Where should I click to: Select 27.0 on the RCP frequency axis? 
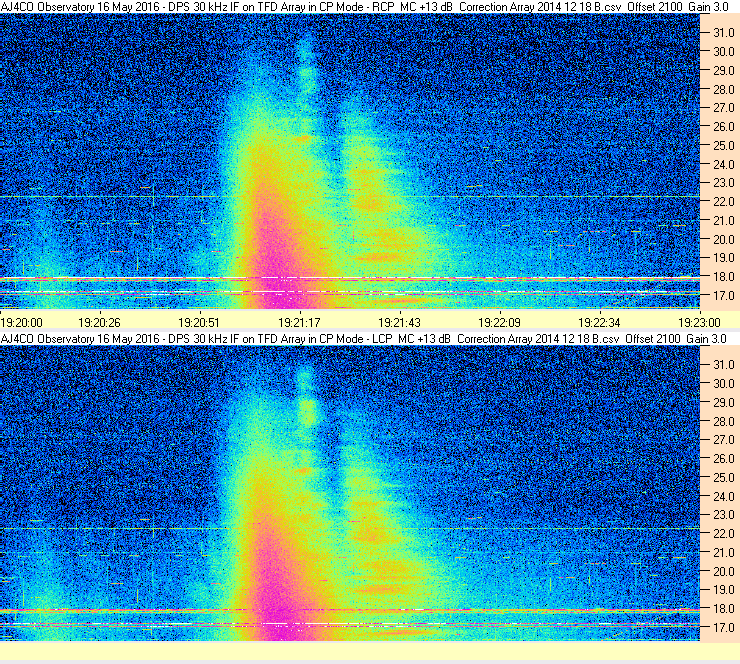tap(723, 108)
